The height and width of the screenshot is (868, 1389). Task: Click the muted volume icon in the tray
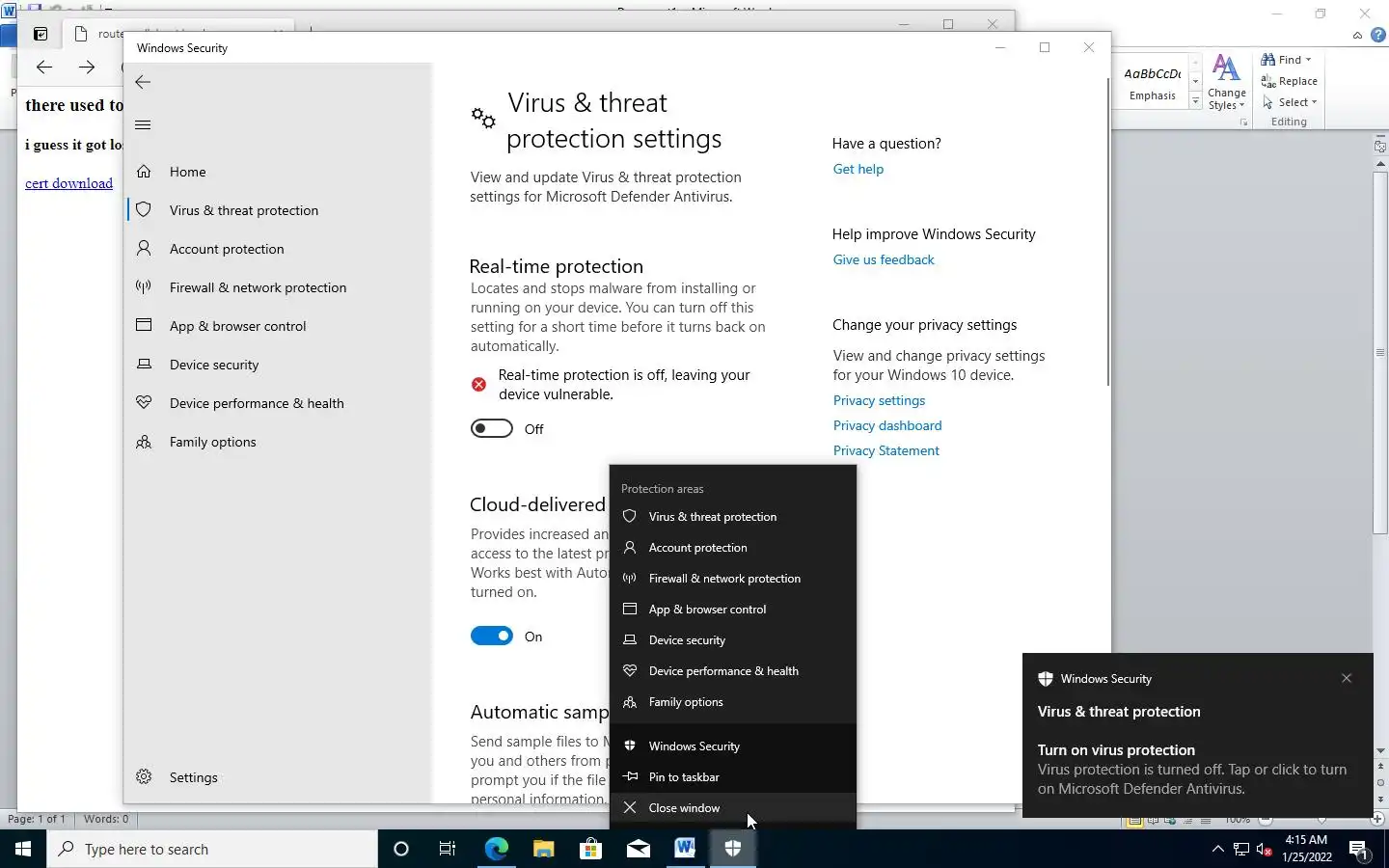(1265, 850)
